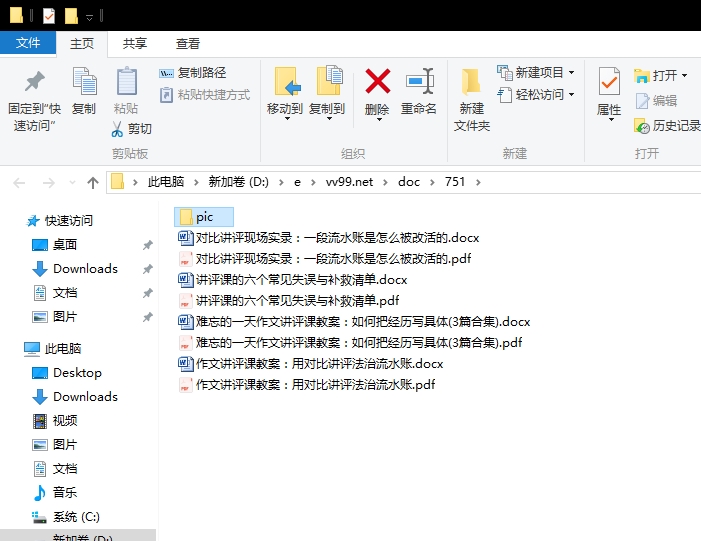Switch to View (查看) tab
Image resolution: width=701 pixels, height=541 pixels.
click(187, 44)
